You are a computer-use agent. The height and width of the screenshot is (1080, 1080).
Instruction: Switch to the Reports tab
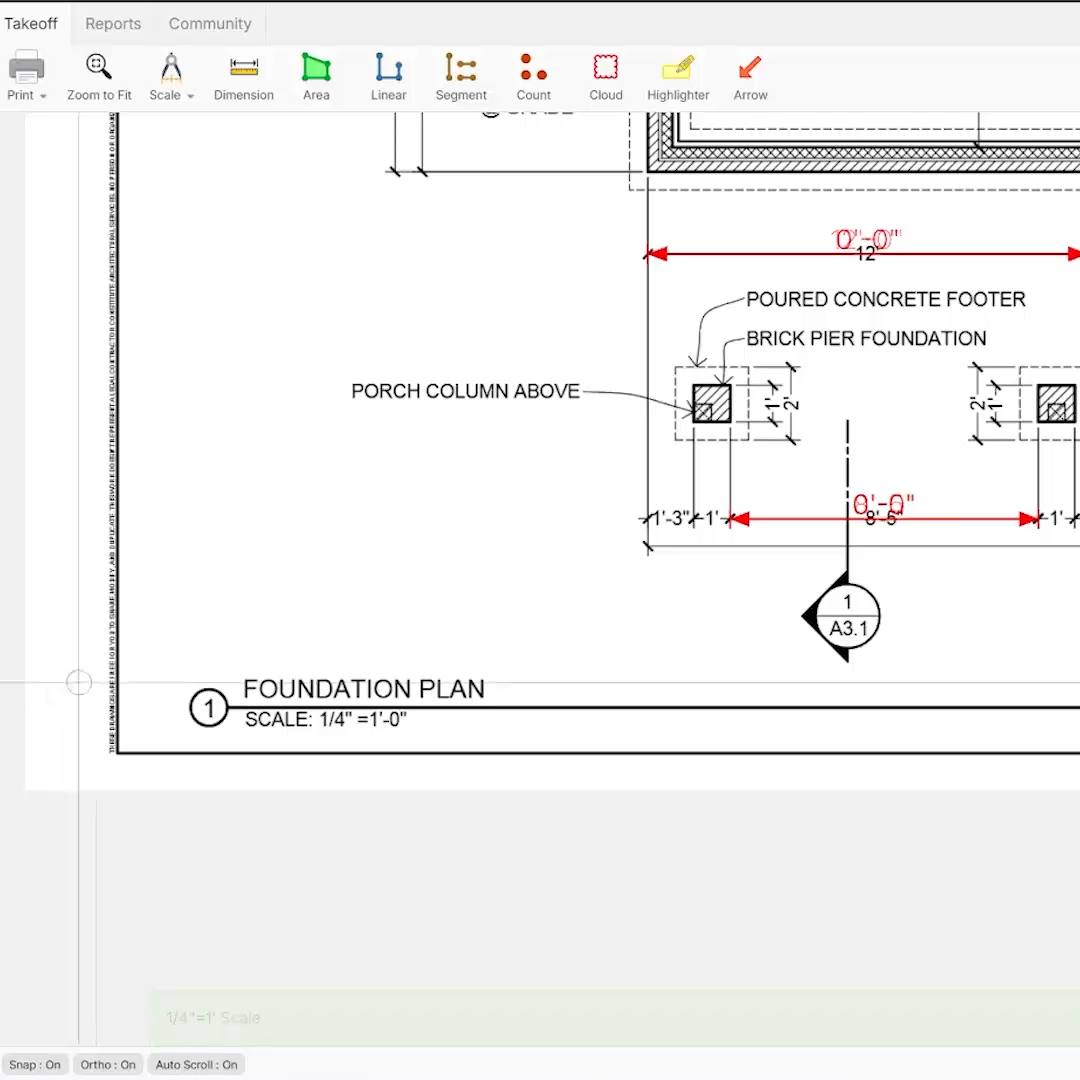point(113,23)
